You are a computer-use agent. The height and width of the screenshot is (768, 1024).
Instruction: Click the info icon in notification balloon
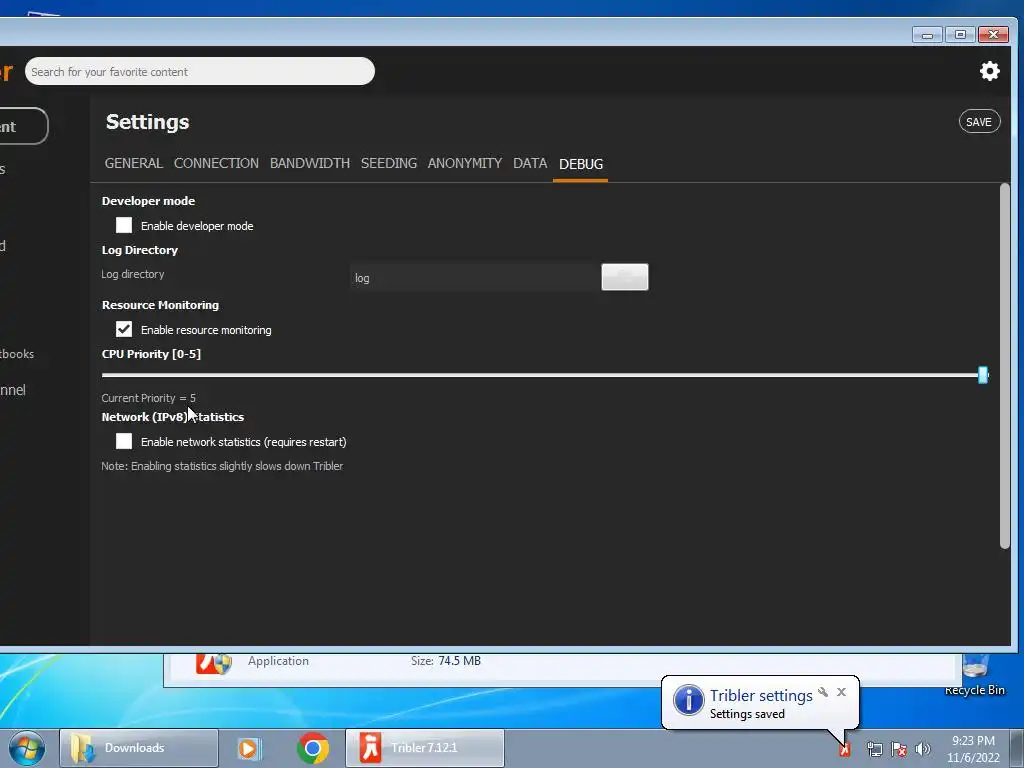tap(688, 700)
